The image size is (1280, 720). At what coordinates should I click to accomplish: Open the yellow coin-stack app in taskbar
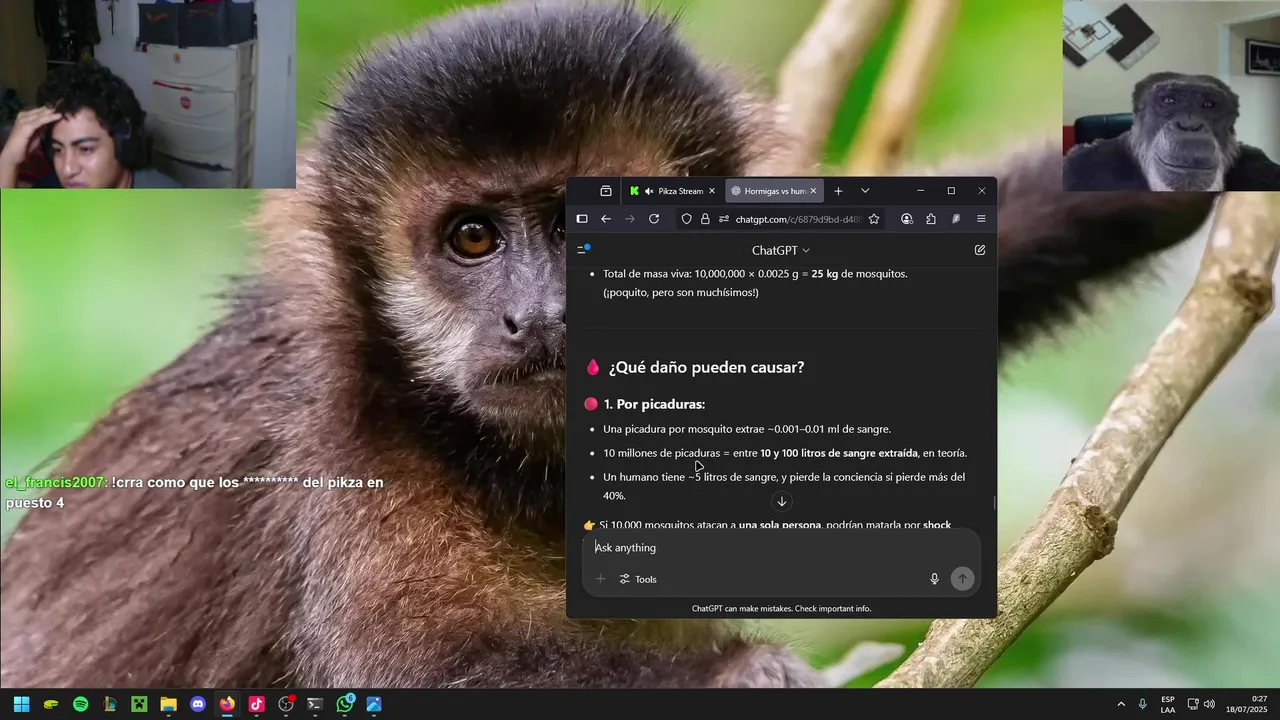[51, 704]
